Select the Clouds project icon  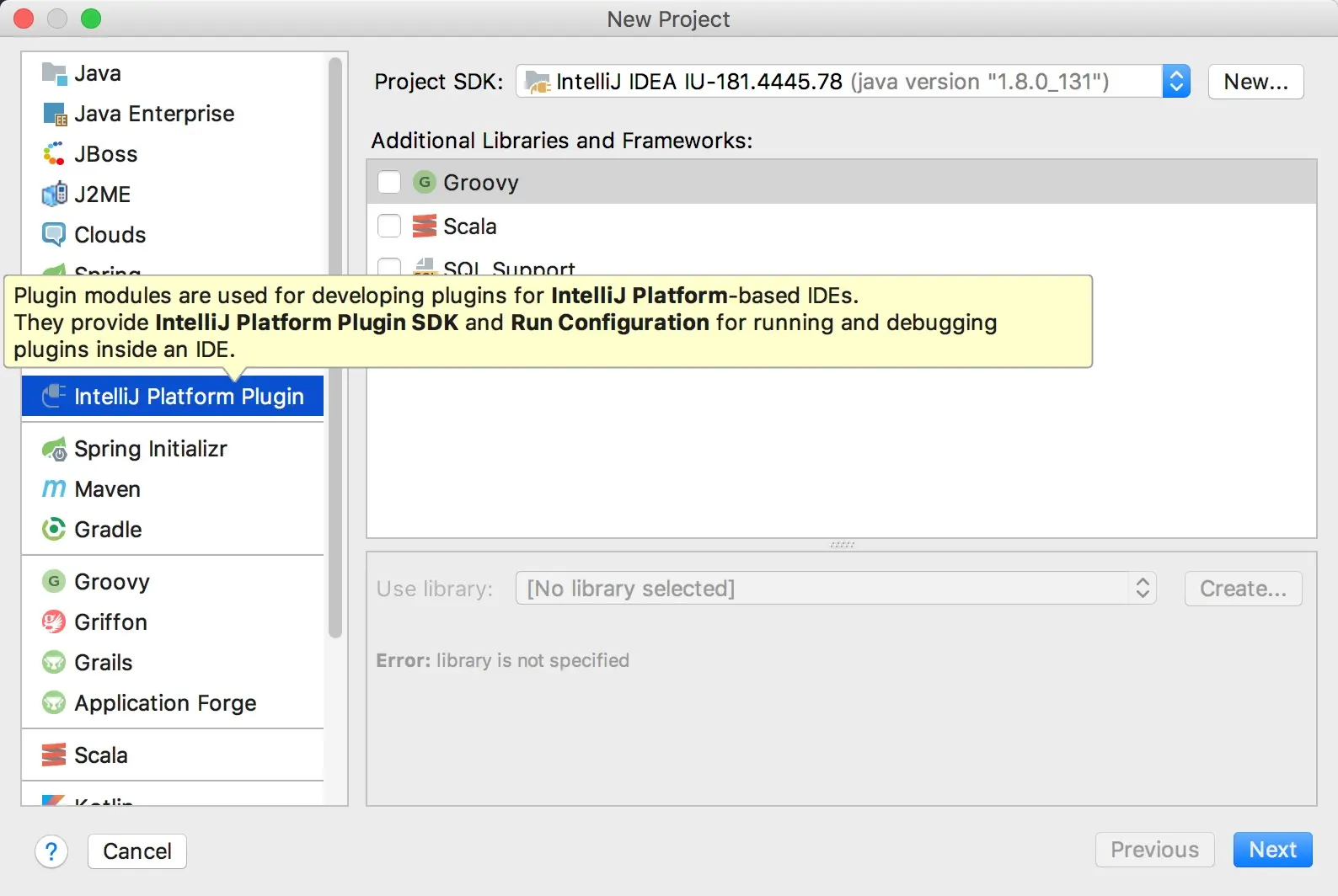(x=54, y=235)
